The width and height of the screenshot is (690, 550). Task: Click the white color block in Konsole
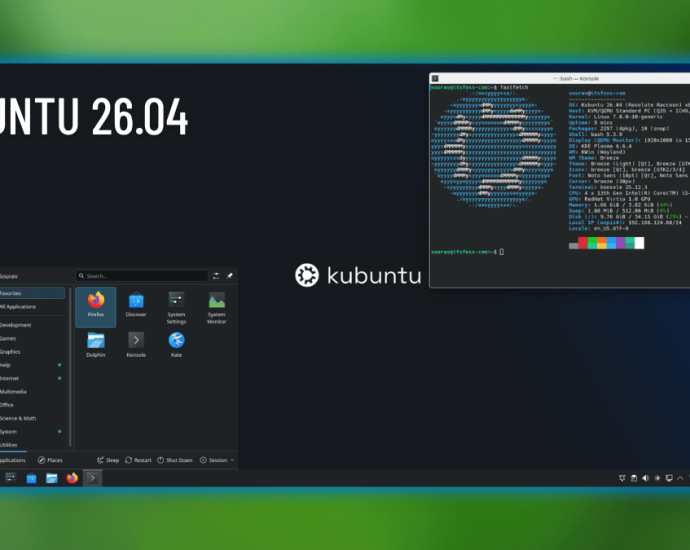pyautogui.click(x=639, y=243)
